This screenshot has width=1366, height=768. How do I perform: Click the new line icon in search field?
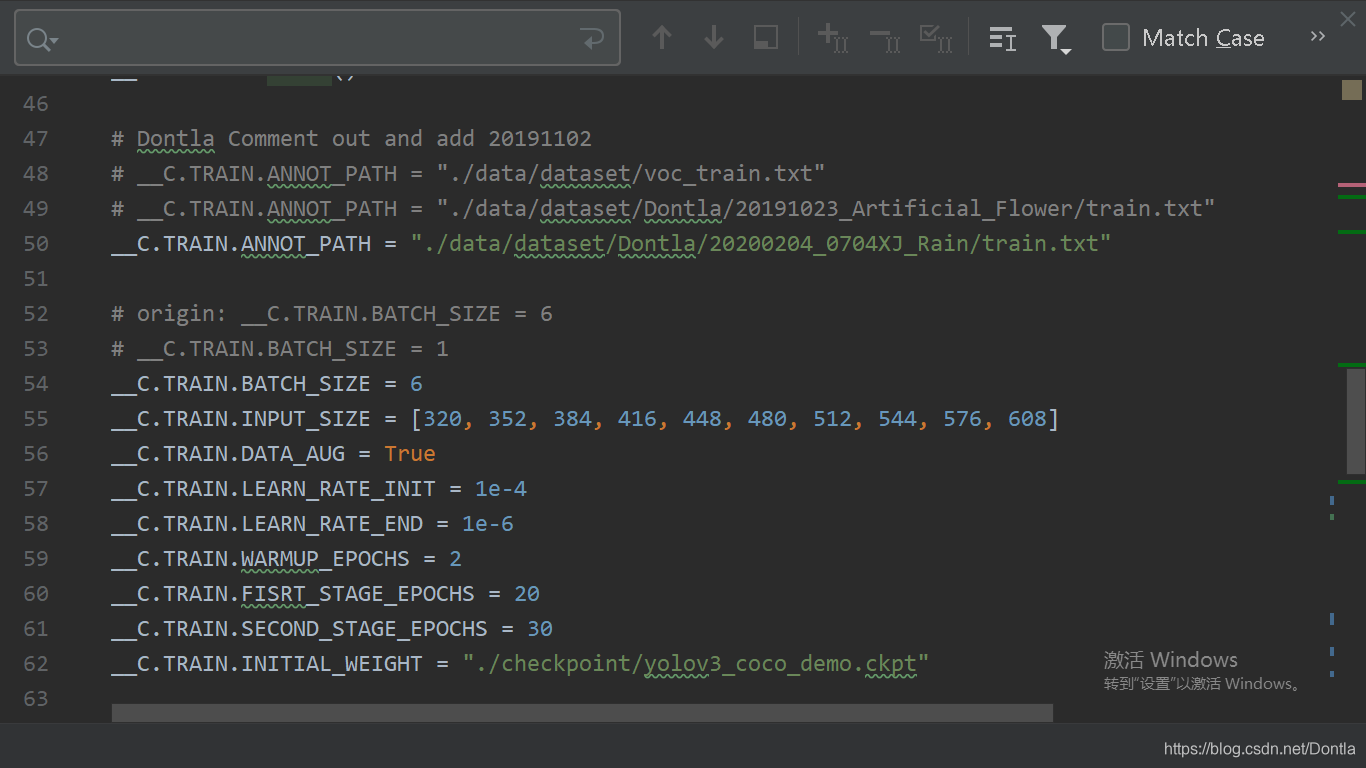click(x=592, y=39)
